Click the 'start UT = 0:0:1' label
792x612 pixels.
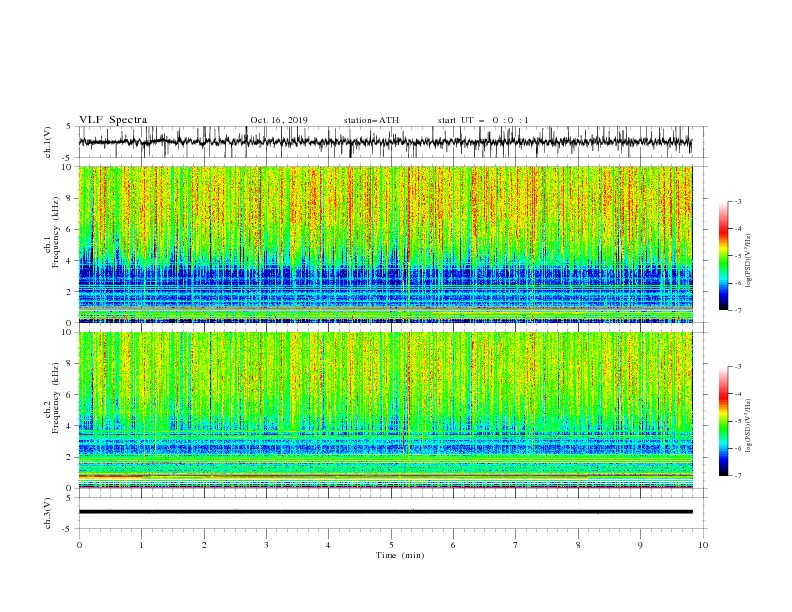coord(483,120)
